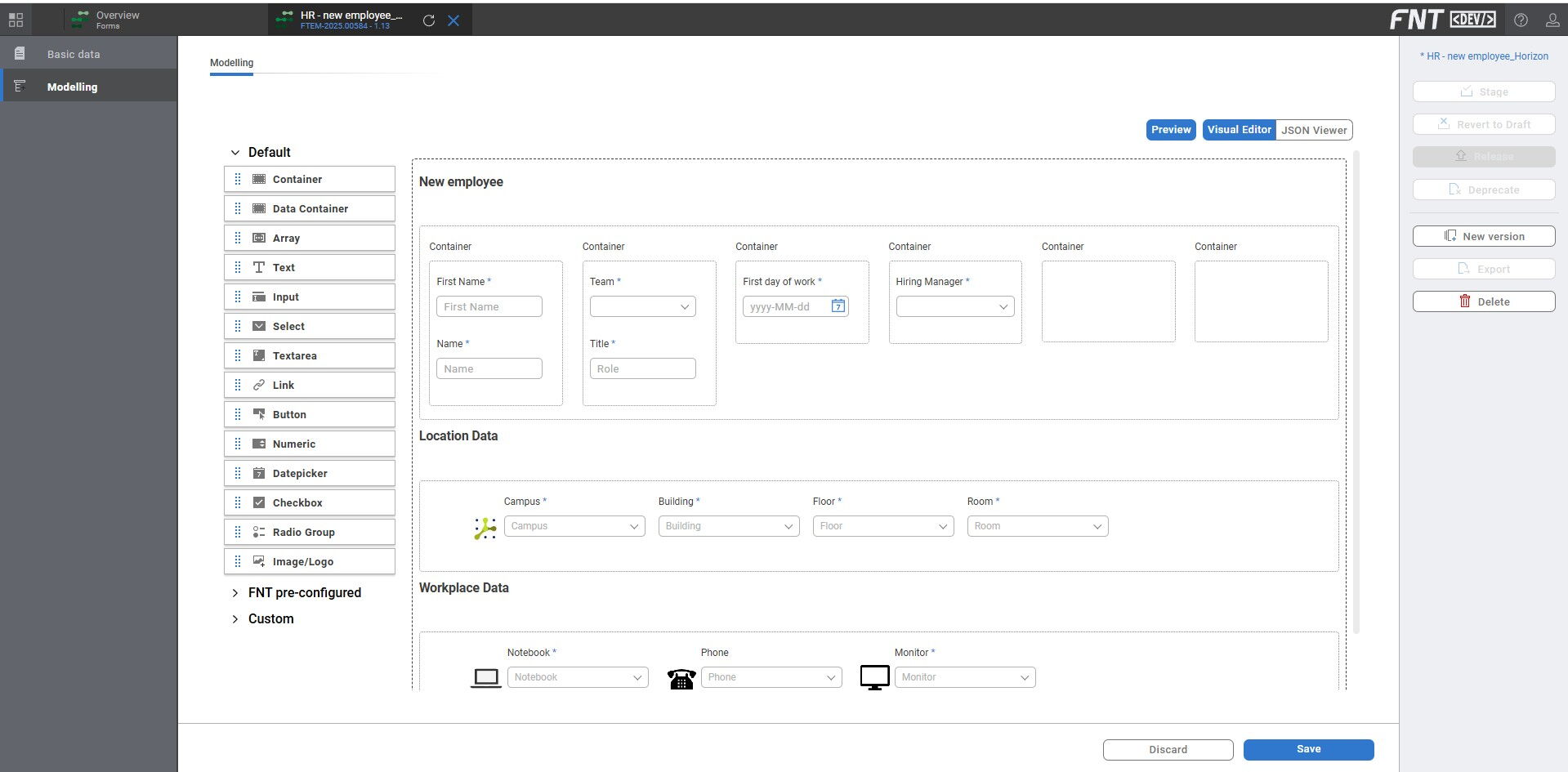This screenshot has height=772, width=1568.
Task: Click the monitor icon in Workplace Data
Action: [x=874, y=677]
